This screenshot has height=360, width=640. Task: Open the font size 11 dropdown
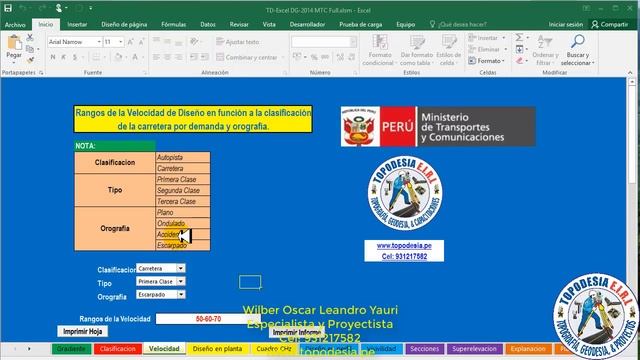120,42
